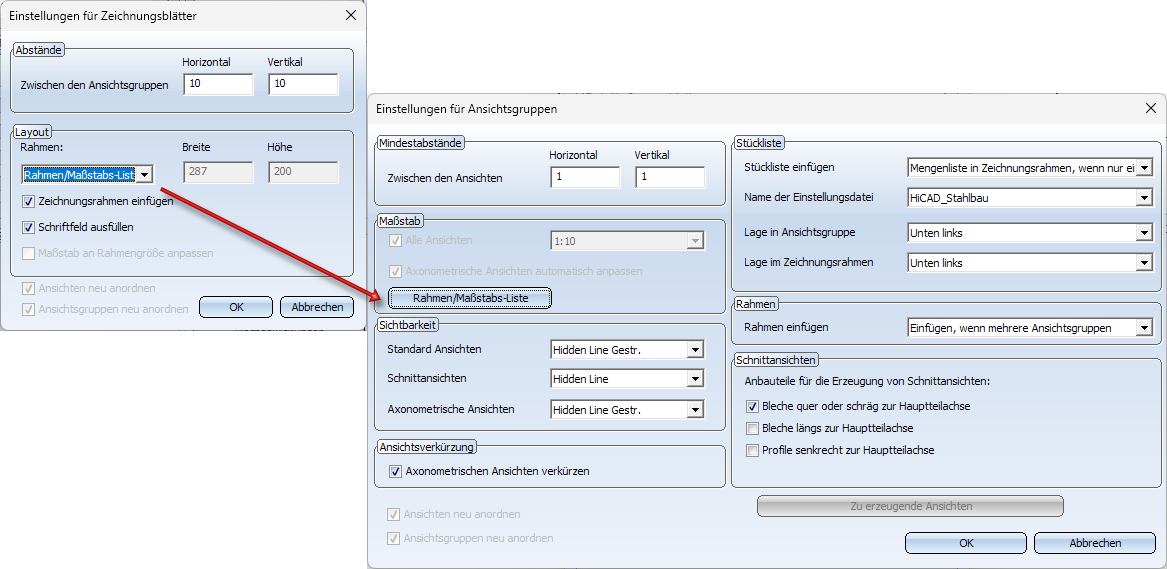Close the Einstellungen für Zeichnungsblätter dialog

(x=351, y=14)
